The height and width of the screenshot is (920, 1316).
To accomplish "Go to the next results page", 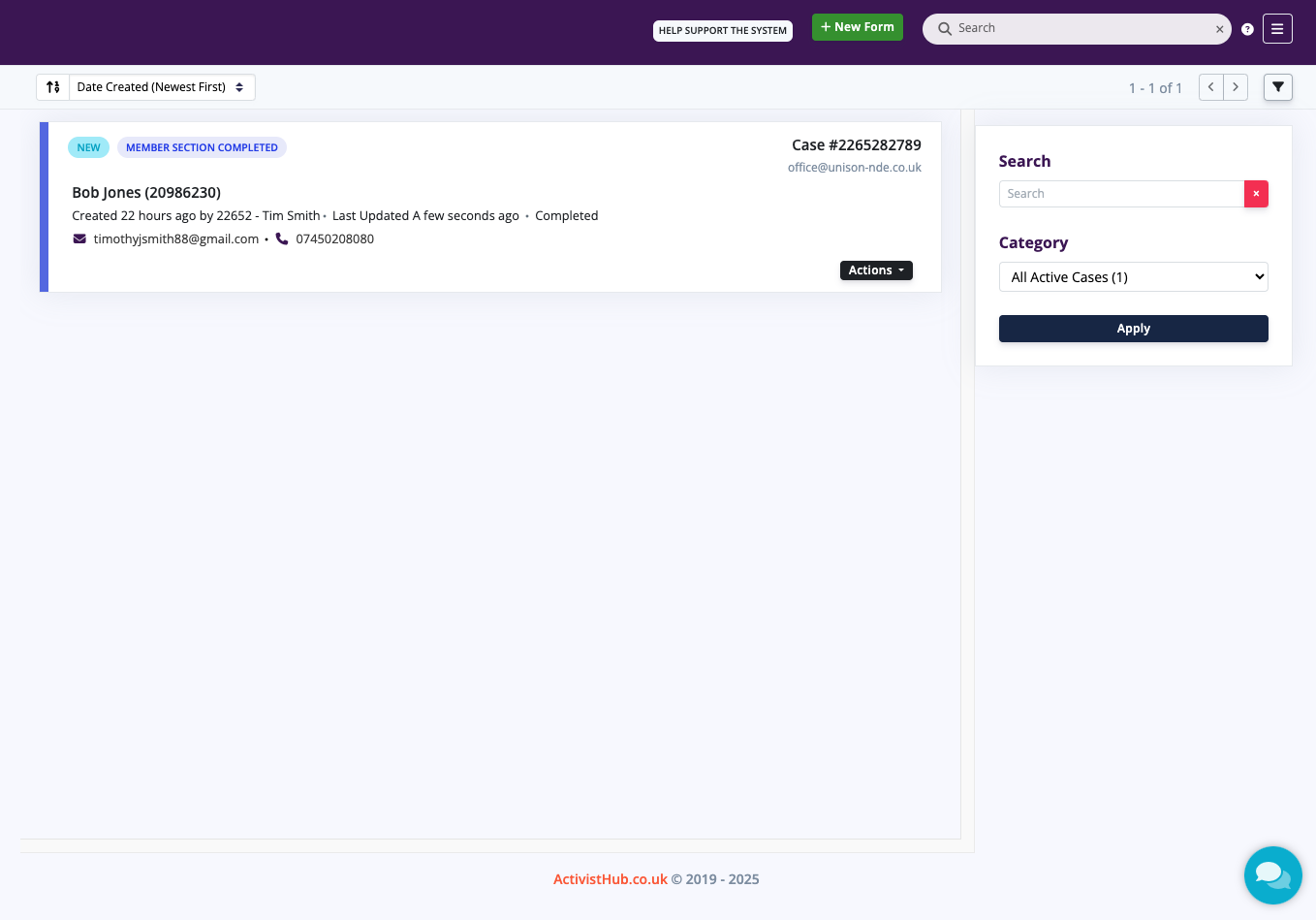I will click(x=1236, y=87).
